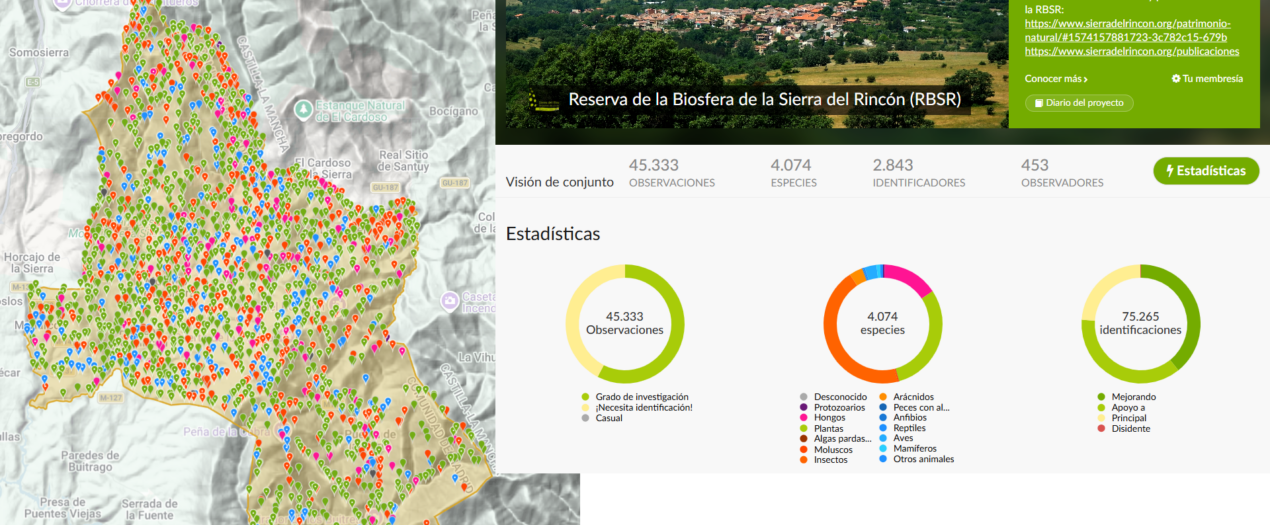Image resolution: width=1270 pixels, height=525 pixels.
Task: Click the pink Hongos arc of species donut
Action: click(x=912, y=280)
